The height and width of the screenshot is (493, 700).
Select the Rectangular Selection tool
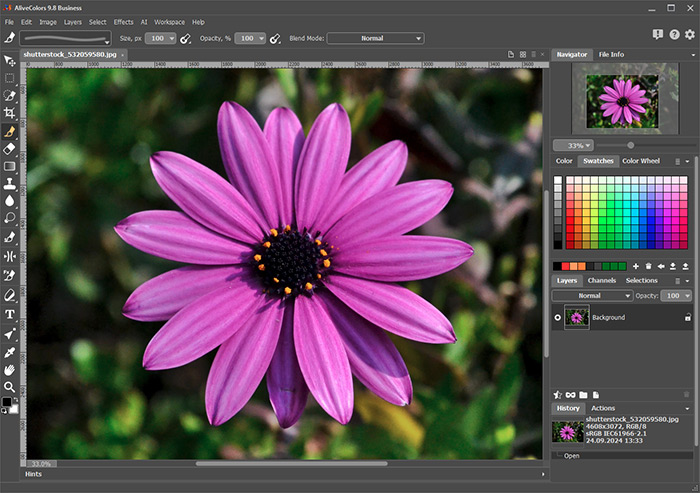pyautogui.click(x=9, y=79)
